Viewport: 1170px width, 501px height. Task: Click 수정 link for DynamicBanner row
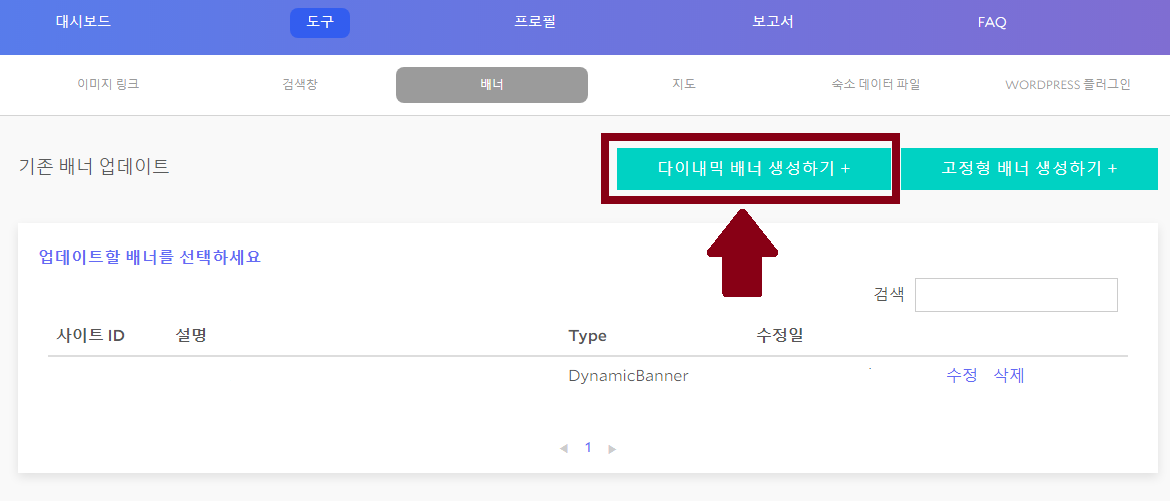pos(961,376)
